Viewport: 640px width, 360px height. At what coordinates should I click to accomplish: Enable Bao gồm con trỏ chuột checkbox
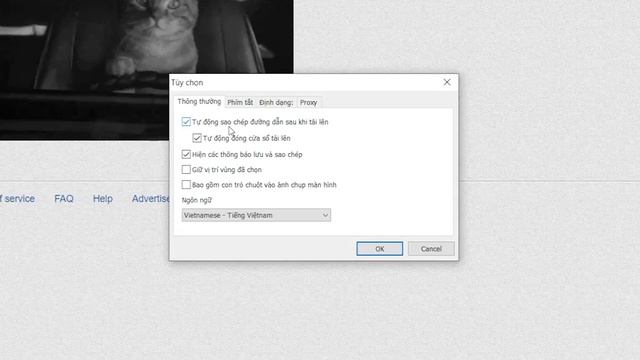[186, 184]
